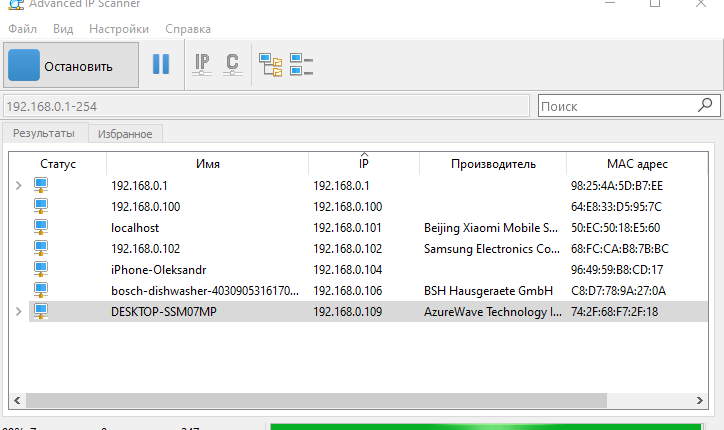
Task: Stop the scan with the Остановить button
Action: tap(71, 65)
